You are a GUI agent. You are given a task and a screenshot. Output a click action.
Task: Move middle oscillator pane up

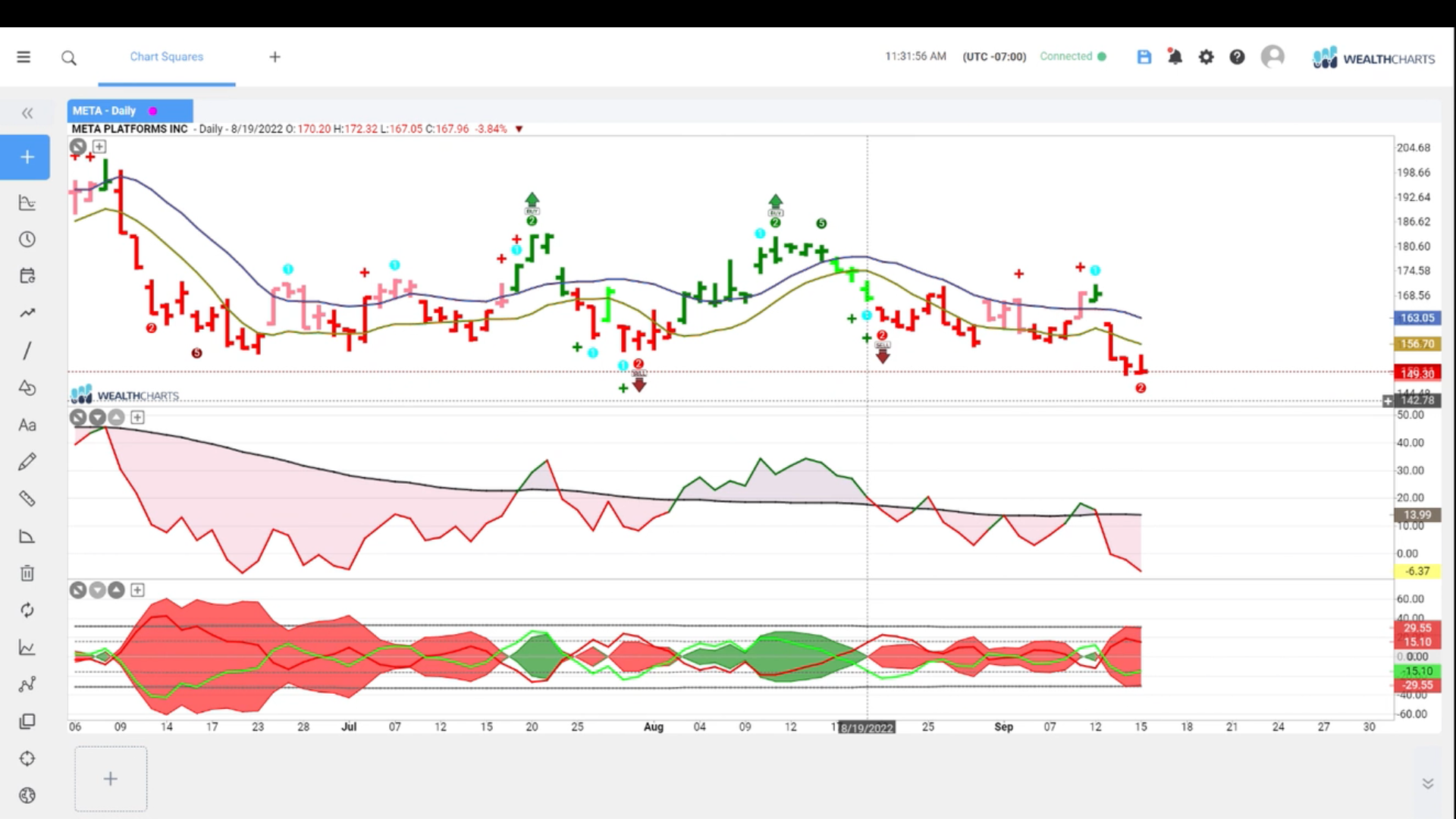[x=116, y=417]
